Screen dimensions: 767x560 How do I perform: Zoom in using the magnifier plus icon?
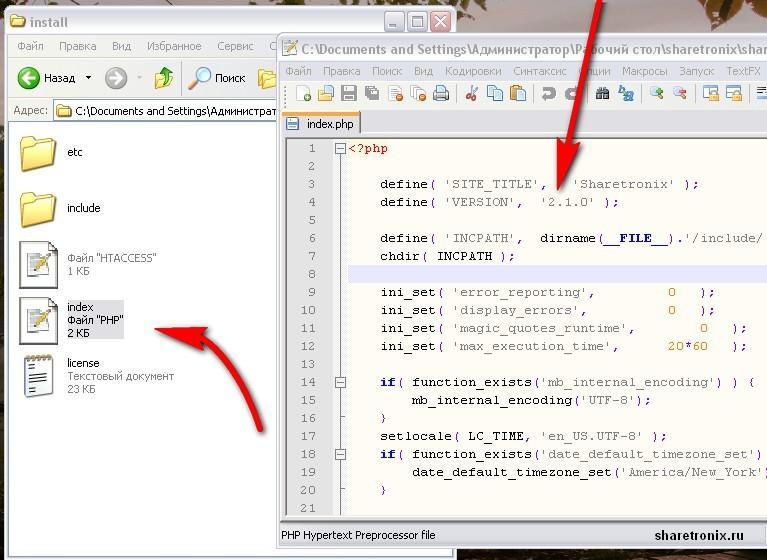click(656, 93)
